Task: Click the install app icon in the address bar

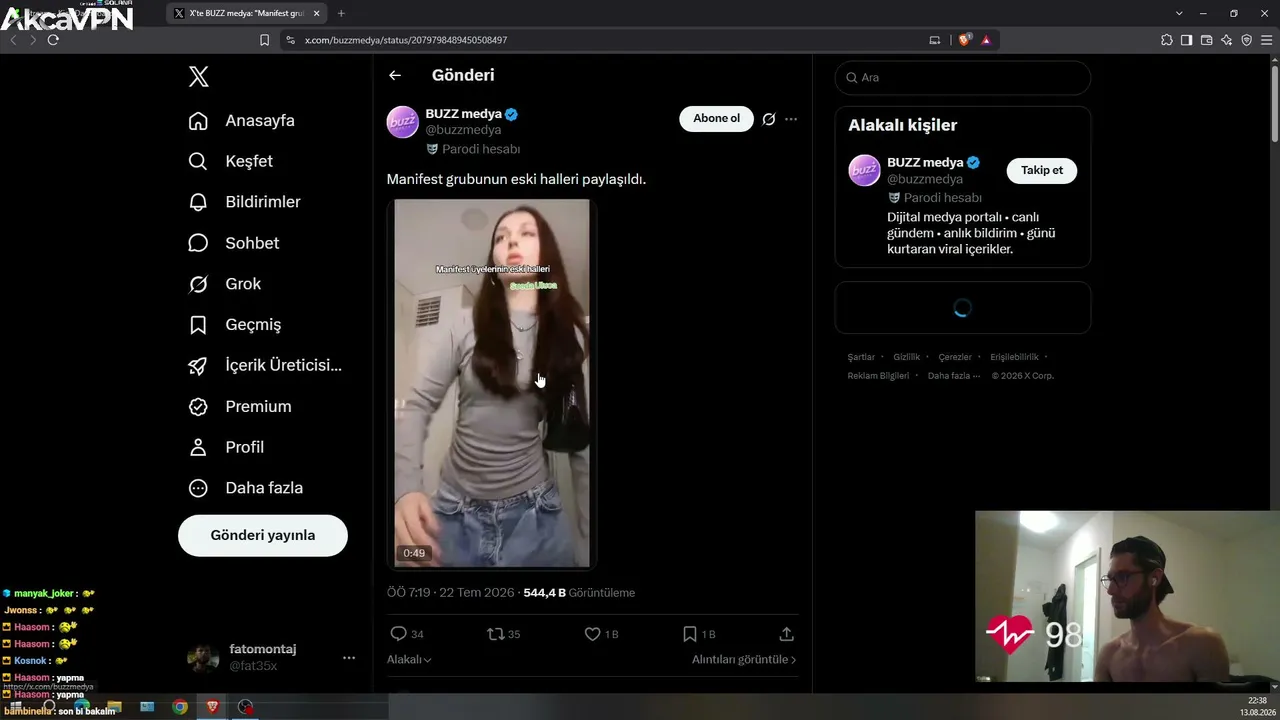Action: point(935,40)
